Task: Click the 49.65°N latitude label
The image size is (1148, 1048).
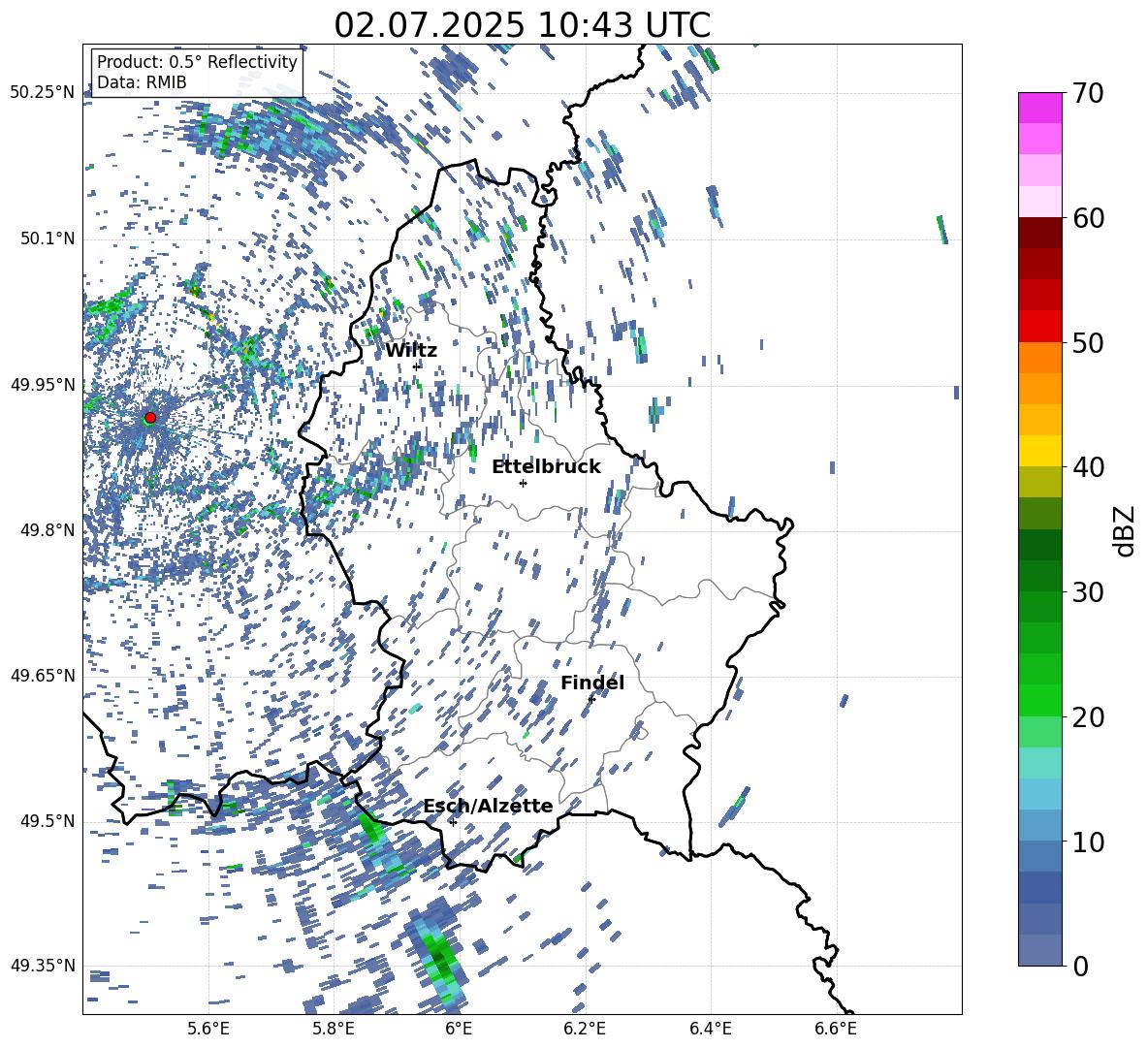Action: click(x=43, y=675)
